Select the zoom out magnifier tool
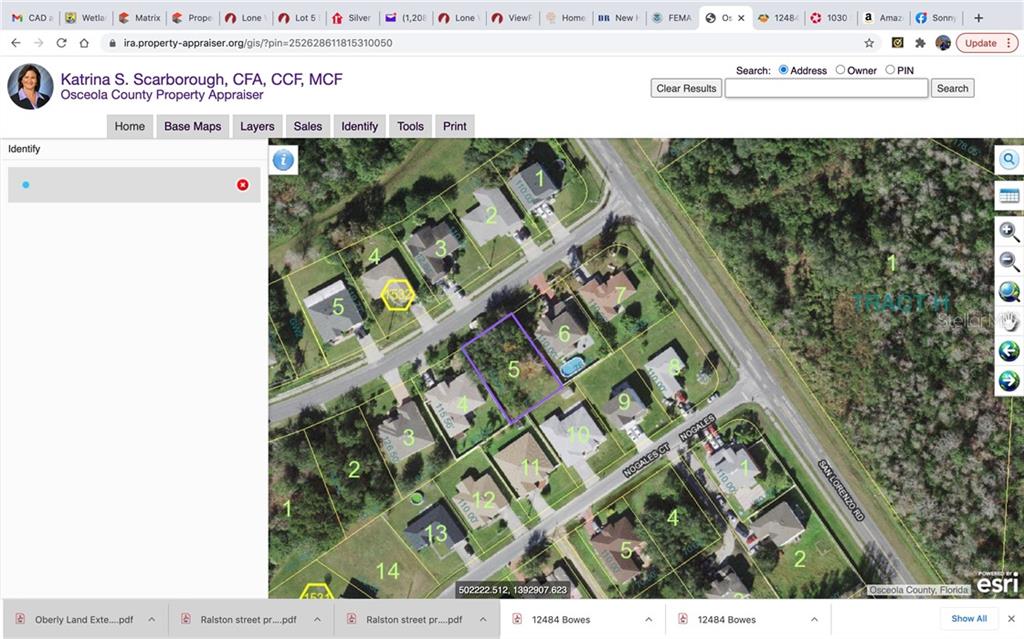The image size is (1024, 639). [x=1009, y=262]
